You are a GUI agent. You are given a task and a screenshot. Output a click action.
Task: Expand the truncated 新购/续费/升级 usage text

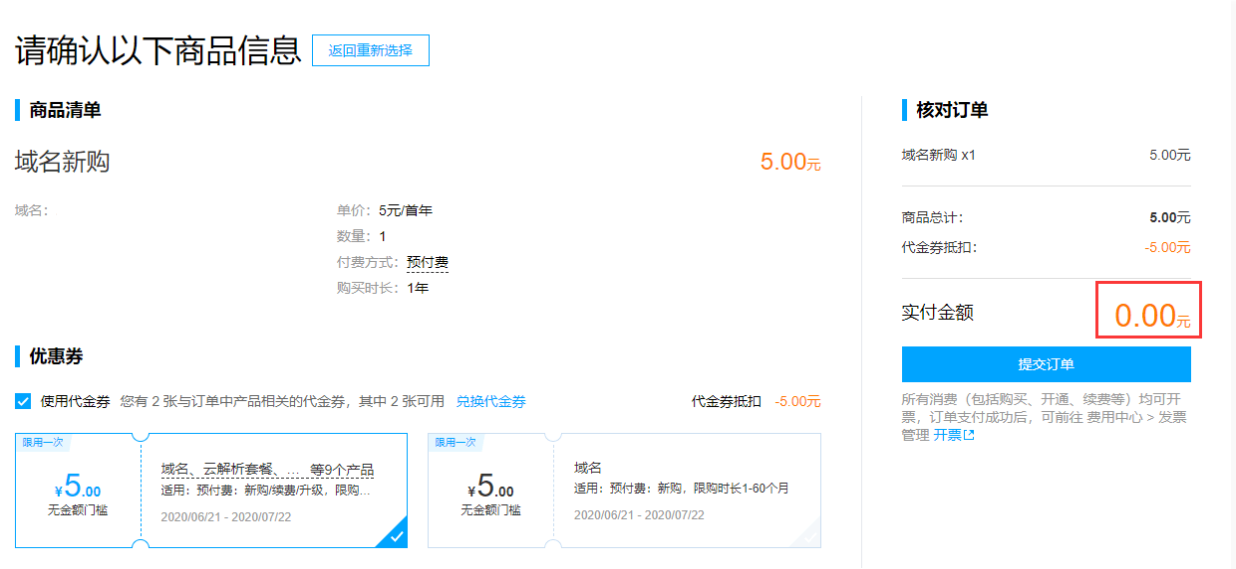pos(266,491)
